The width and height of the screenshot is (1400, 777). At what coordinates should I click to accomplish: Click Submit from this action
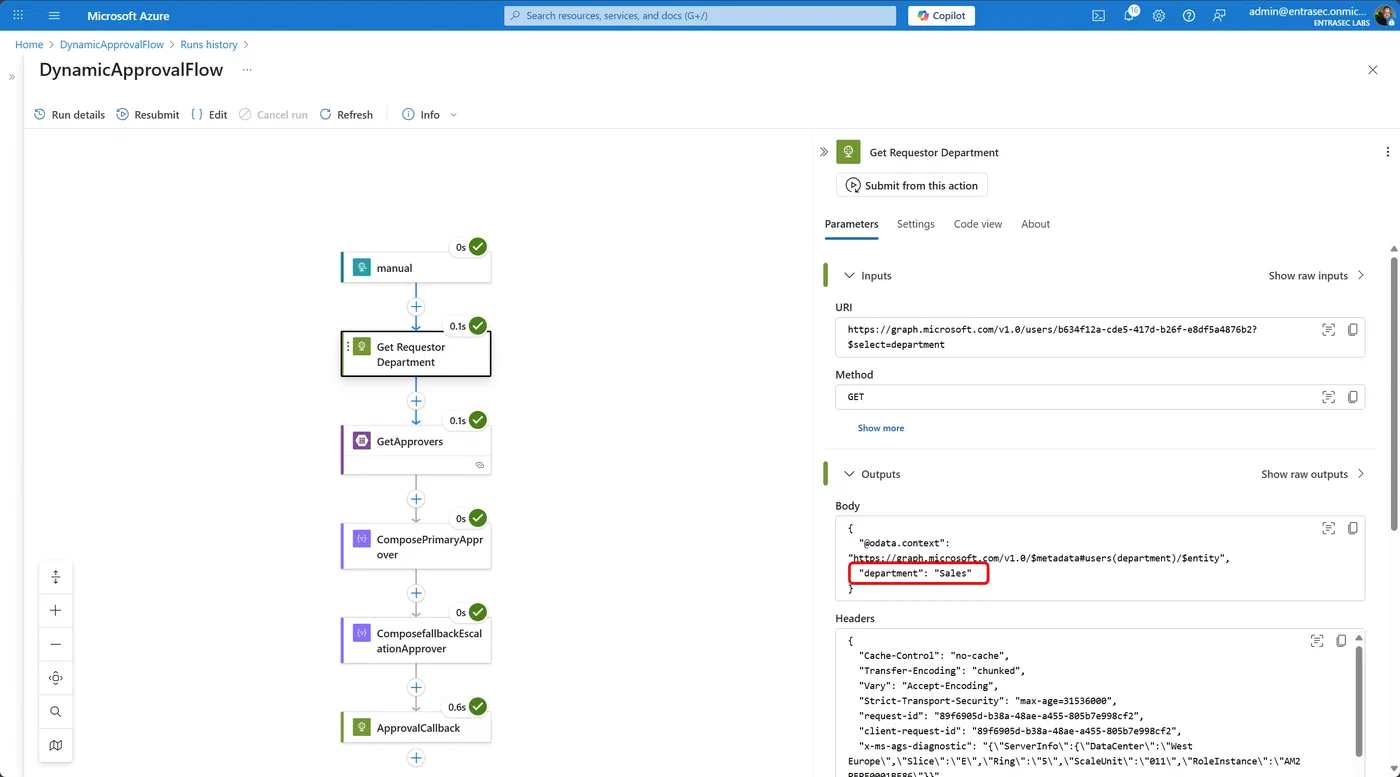[x=912, y=185]
